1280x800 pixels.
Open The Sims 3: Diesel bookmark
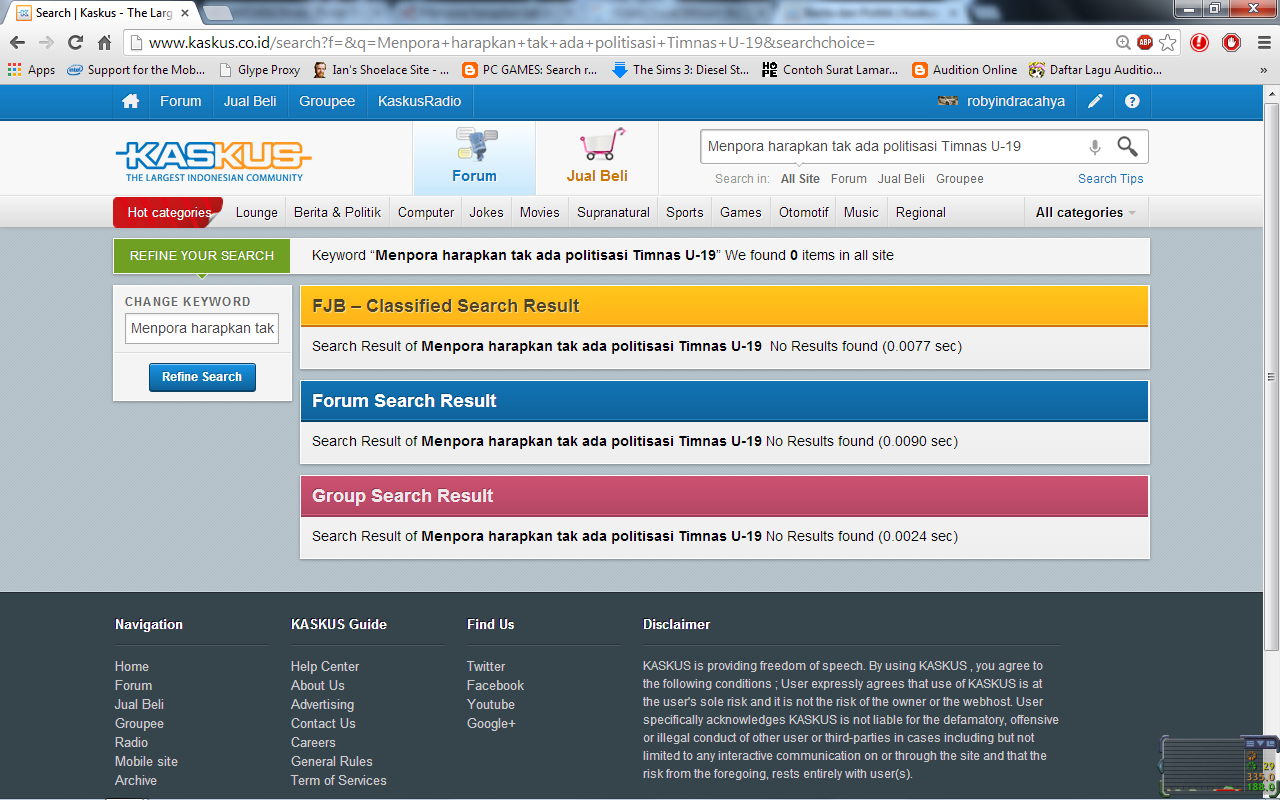(680, 70)
